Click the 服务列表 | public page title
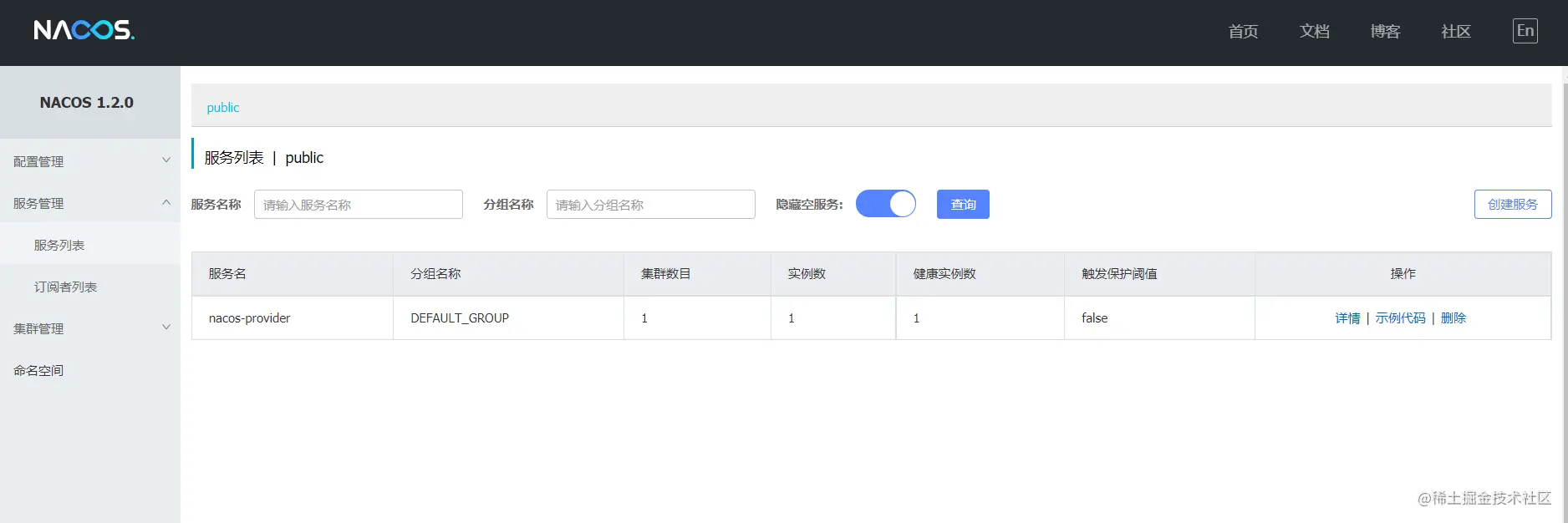The height and width of the screenshot is (523, 1568). (263, 158)
